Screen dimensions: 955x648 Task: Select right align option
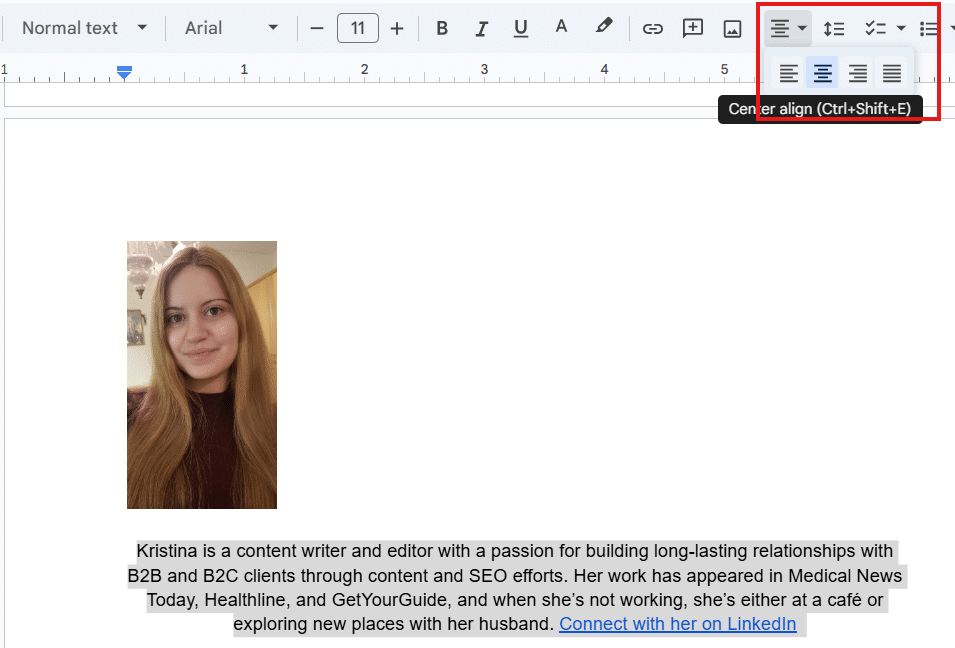point(858,73)
